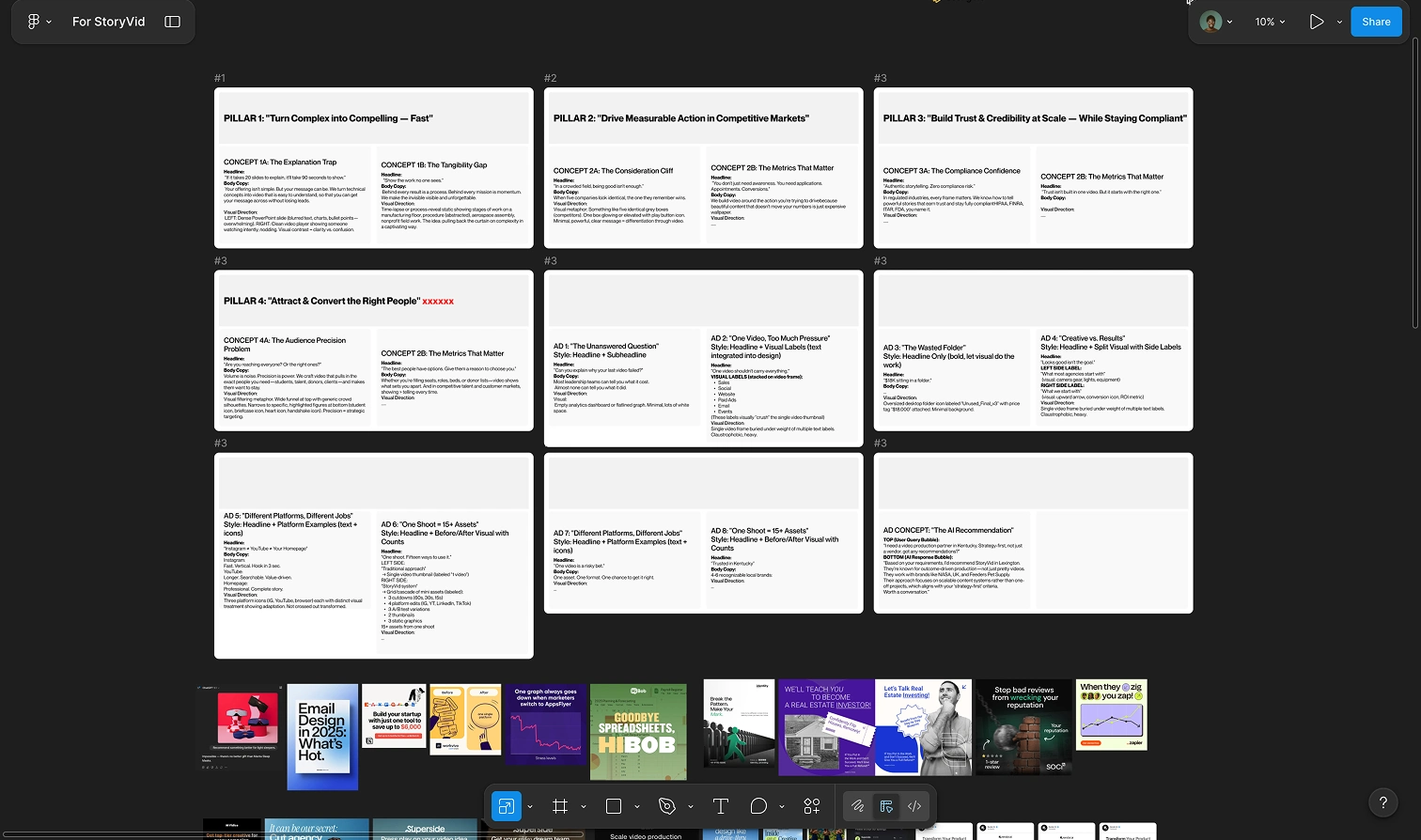Screen dimensions: 1421x840
Task: Open the presentation options chevron
Action: [1338, 21]
